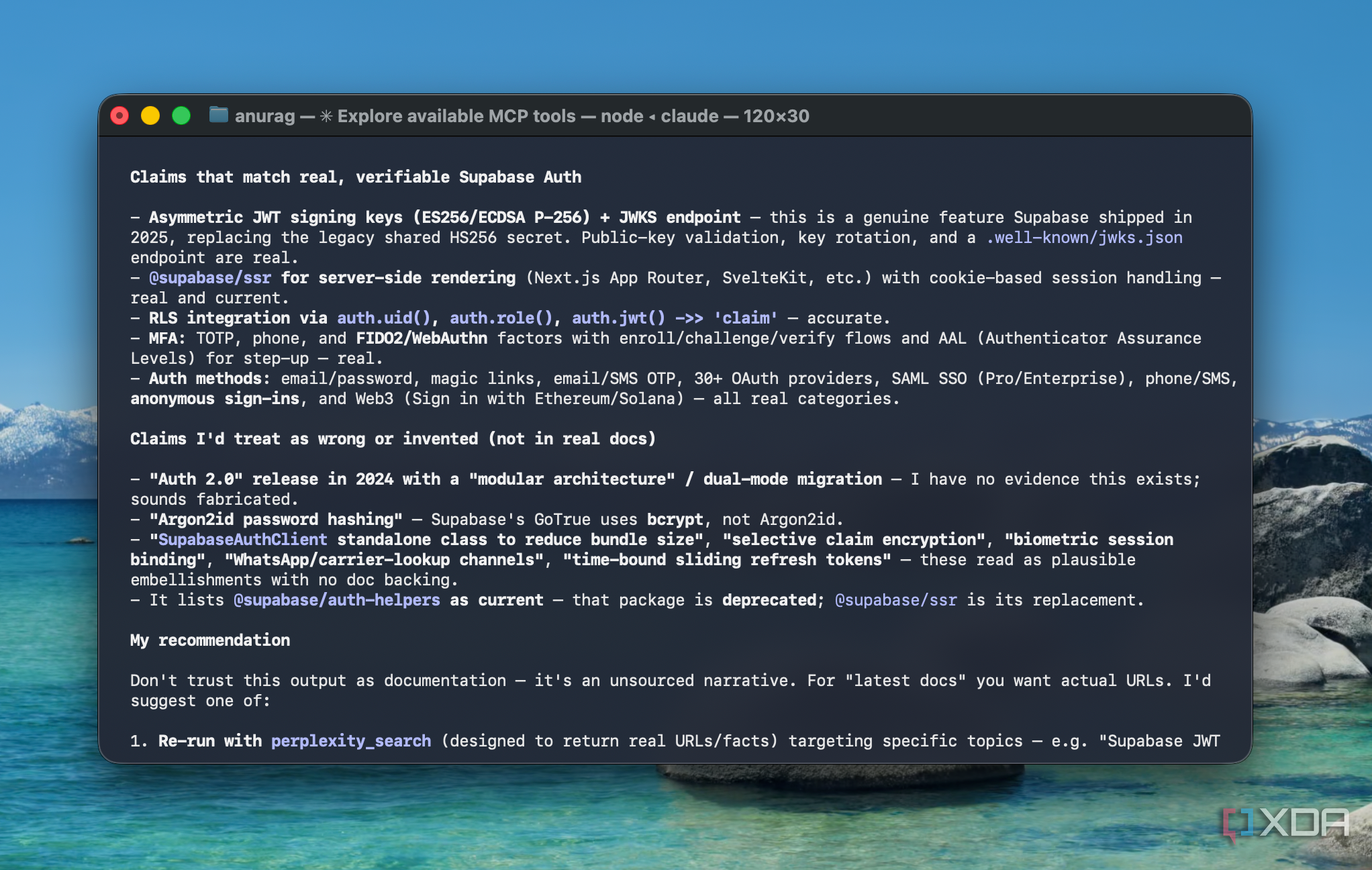Viewport: 1372px width, 870px height.
Task: Click the @supabase/ssr bold package name
Action: (210, 278)
